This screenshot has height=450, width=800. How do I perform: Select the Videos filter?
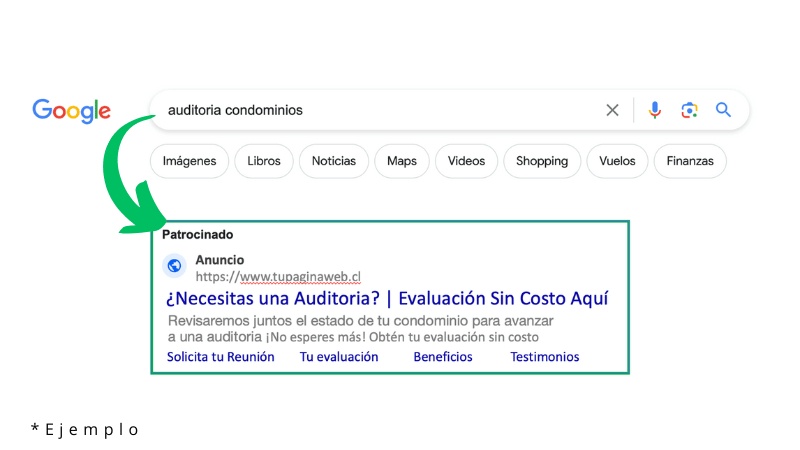(x=466, y=161)
